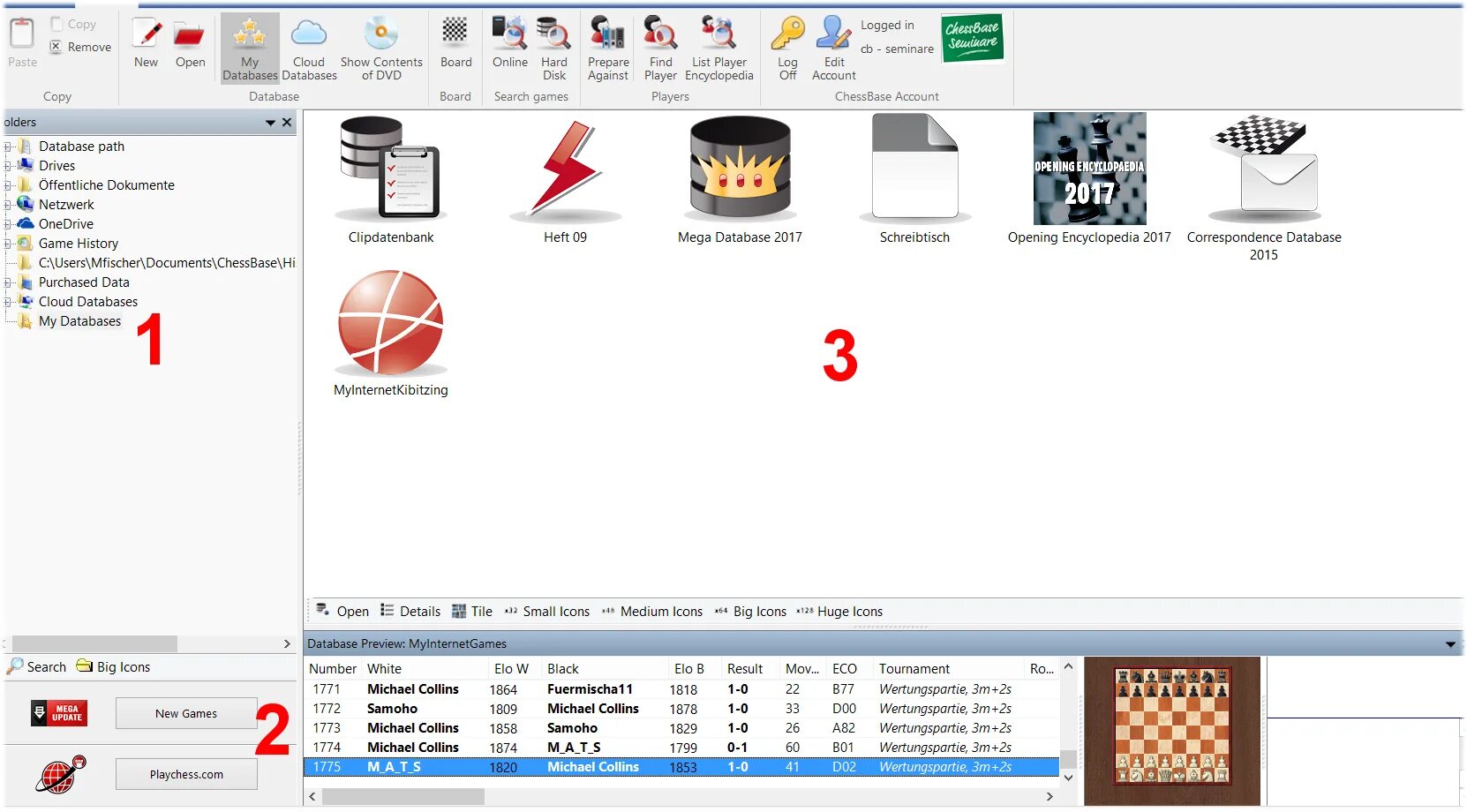Image resolution: width=1467 pixels, height=812 pixels.
Task: Expand the Cloud Databases tree node
Action: click(8, 302)
